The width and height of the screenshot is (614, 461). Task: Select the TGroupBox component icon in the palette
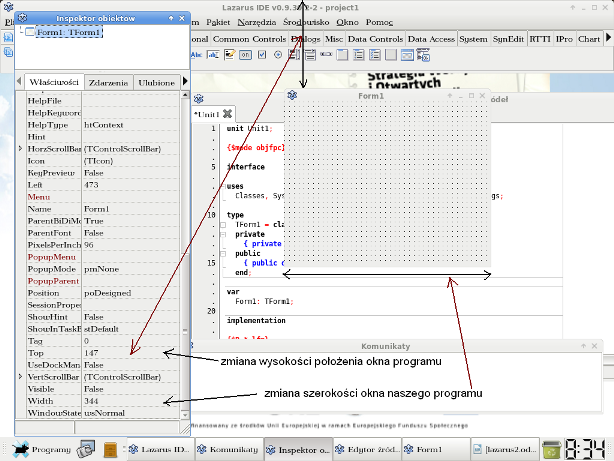coord(342,55)
